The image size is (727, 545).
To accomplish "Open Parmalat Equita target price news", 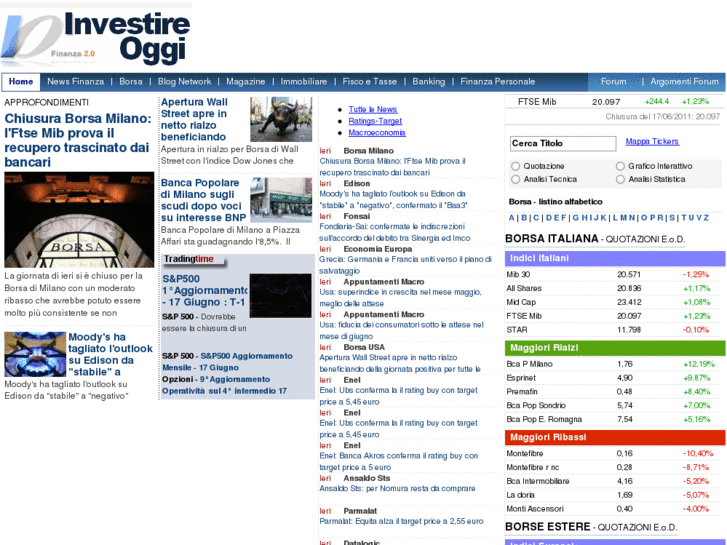I will coord(402,521).
